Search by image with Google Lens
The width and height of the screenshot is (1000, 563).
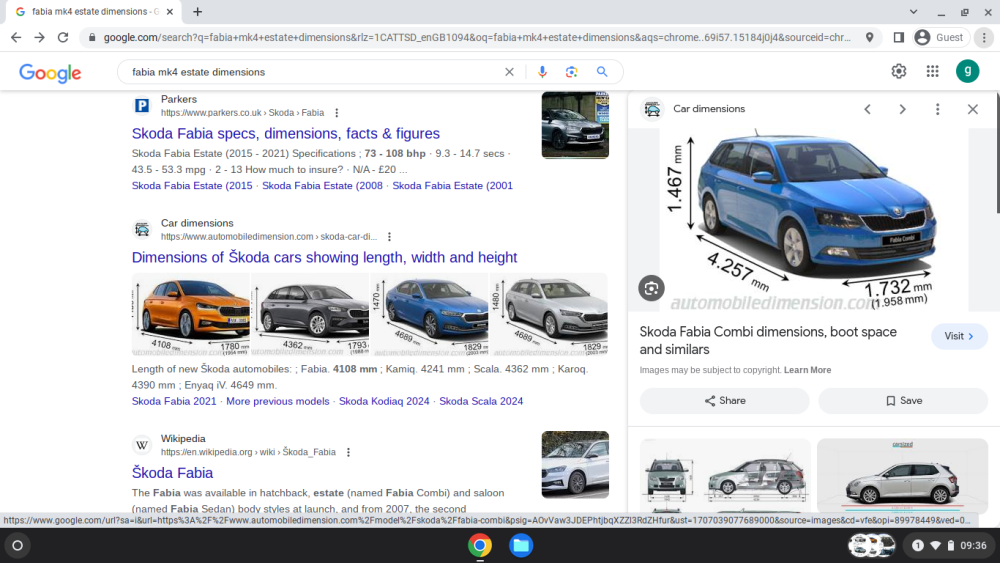[x=571, y=72]
